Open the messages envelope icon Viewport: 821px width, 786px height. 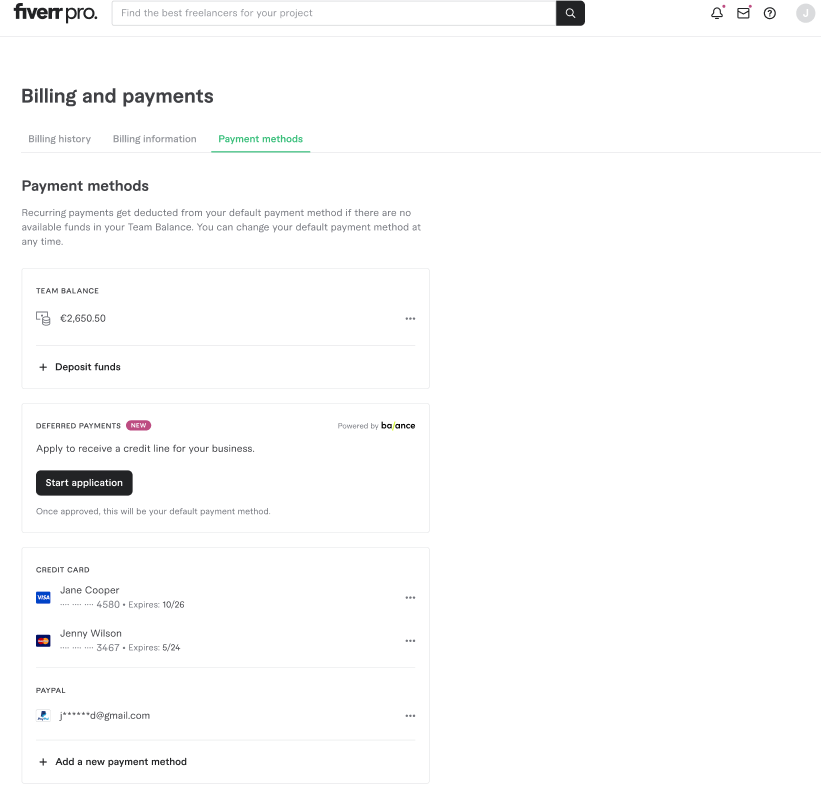tap(743, 13)
